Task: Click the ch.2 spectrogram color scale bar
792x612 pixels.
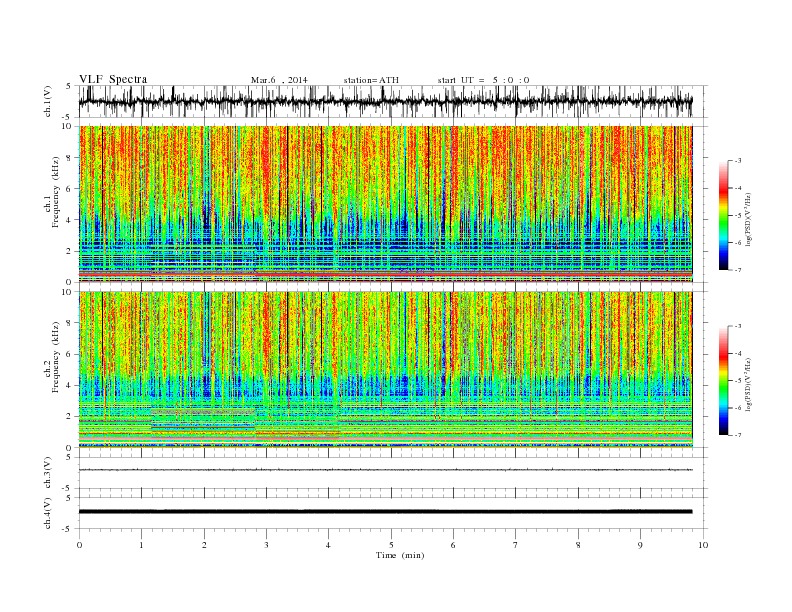Action: [x=723, y=381]
